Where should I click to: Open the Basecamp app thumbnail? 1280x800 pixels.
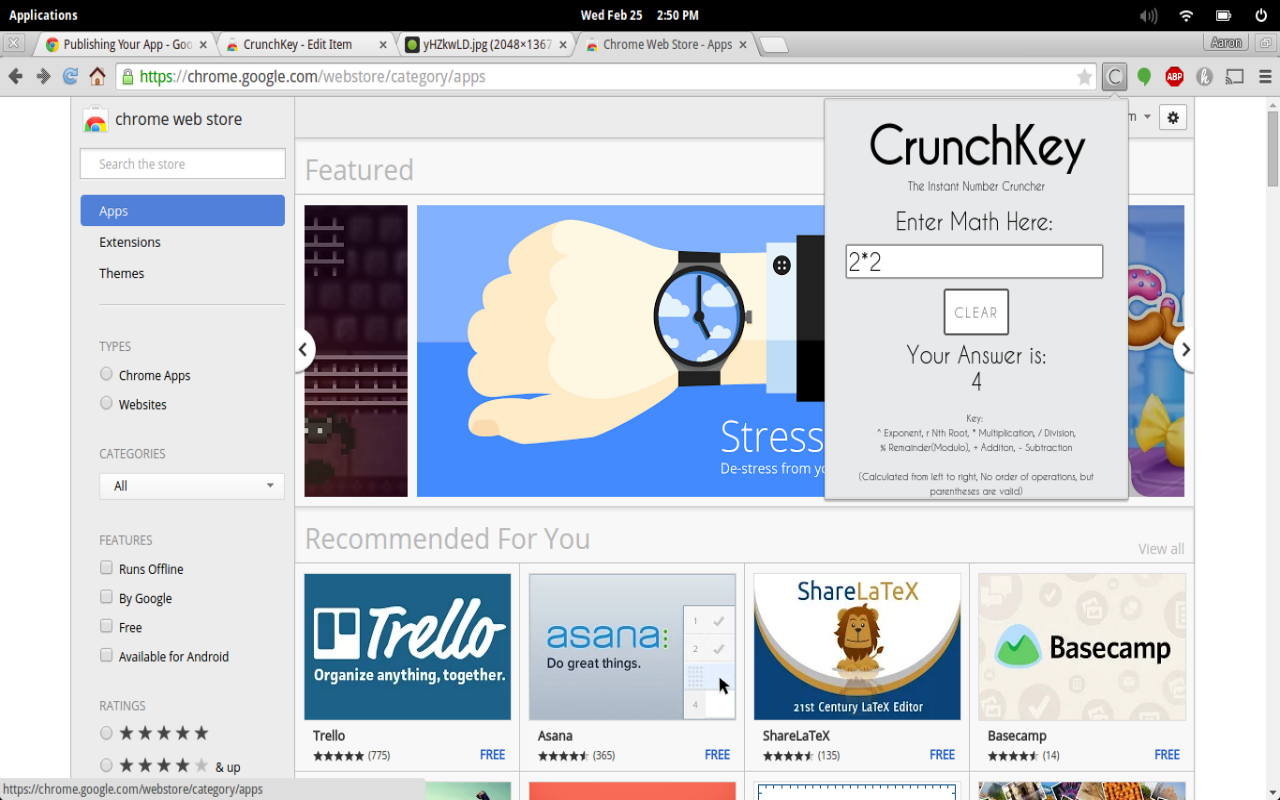click(x=1082, y=646)
